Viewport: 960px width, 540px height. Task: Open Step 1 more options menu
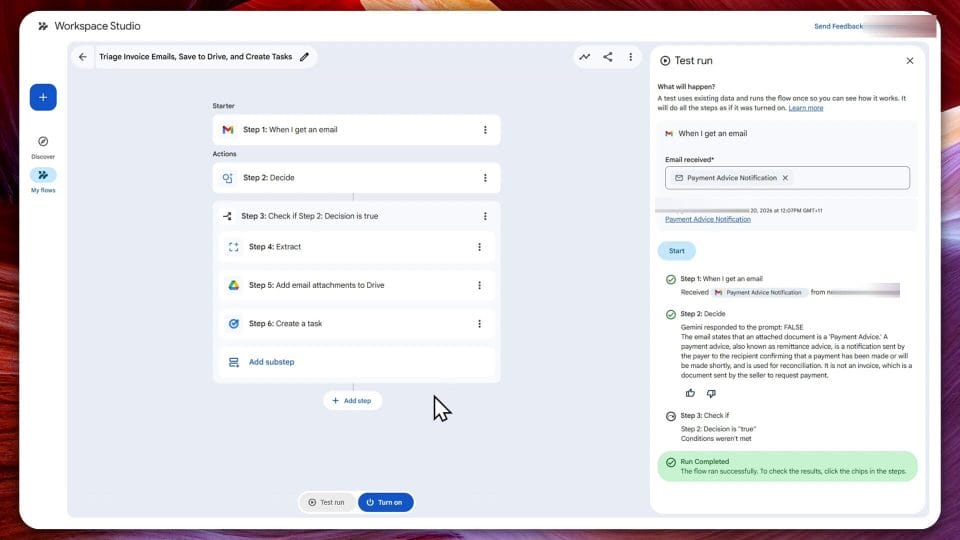coord(485,130)
